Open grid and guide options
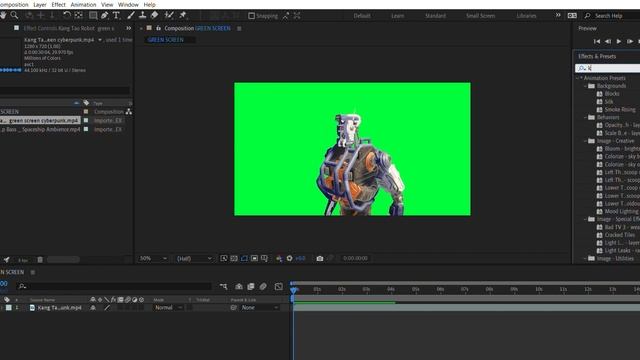Screen dimensions: 640x360 264,258
